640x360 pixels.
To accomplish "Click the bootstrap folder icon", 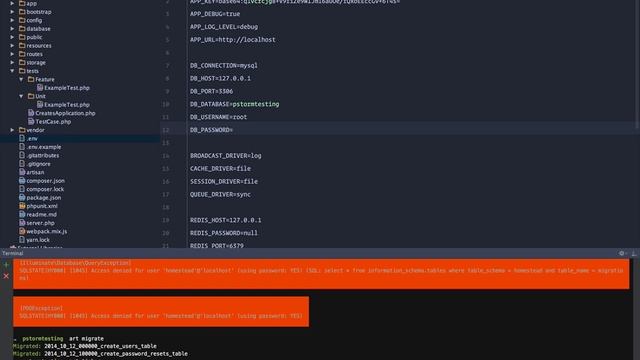I will (22, 12).
